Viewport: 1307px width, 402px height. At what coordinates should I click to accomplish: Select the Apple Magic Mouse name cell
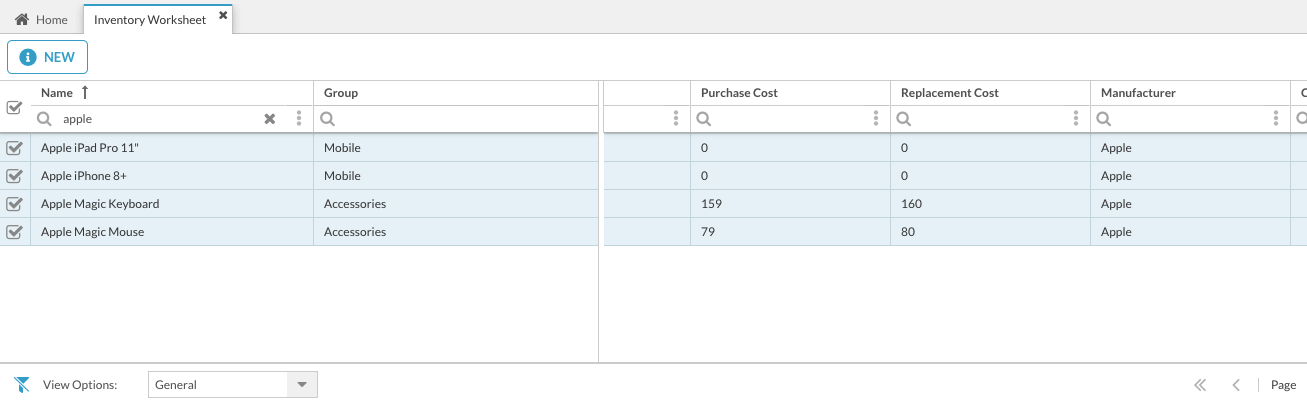(x=172, y=232)
